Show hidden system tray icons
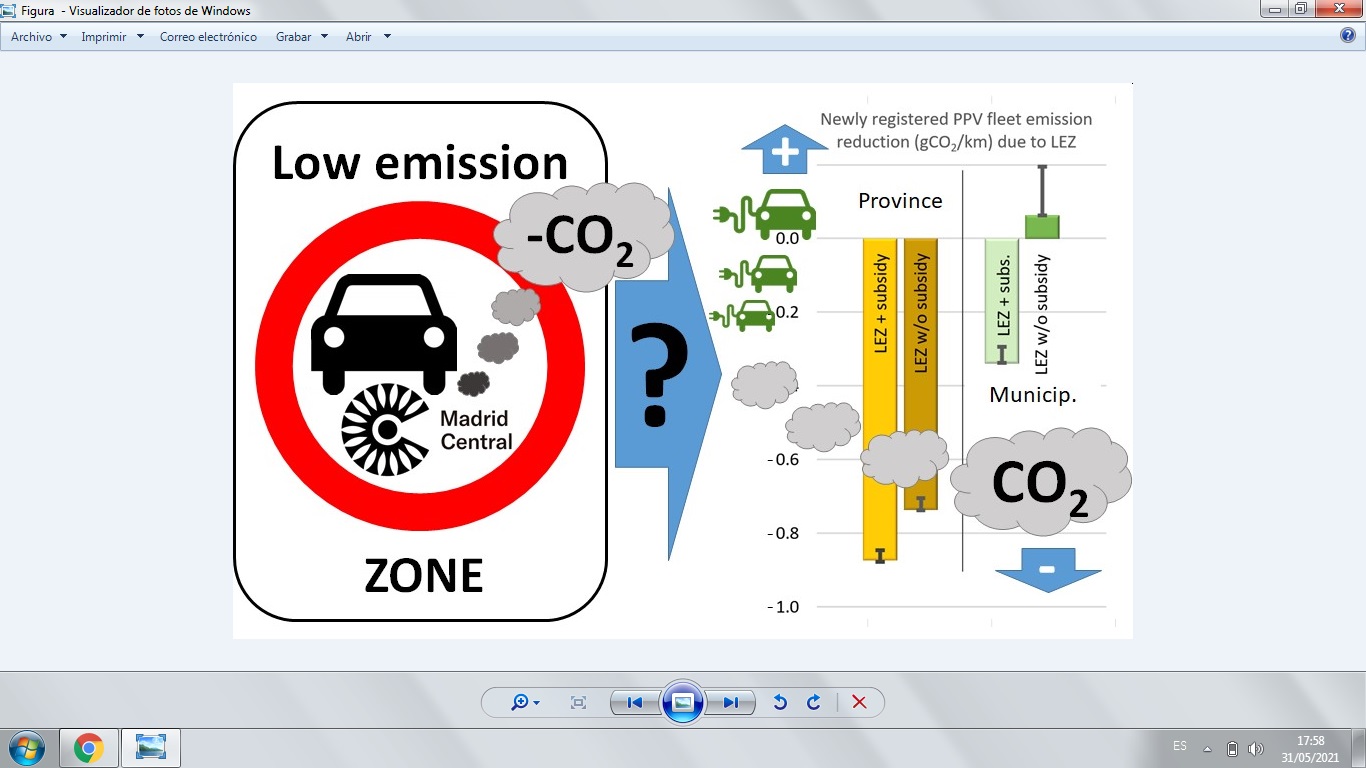 (1207, 748)
